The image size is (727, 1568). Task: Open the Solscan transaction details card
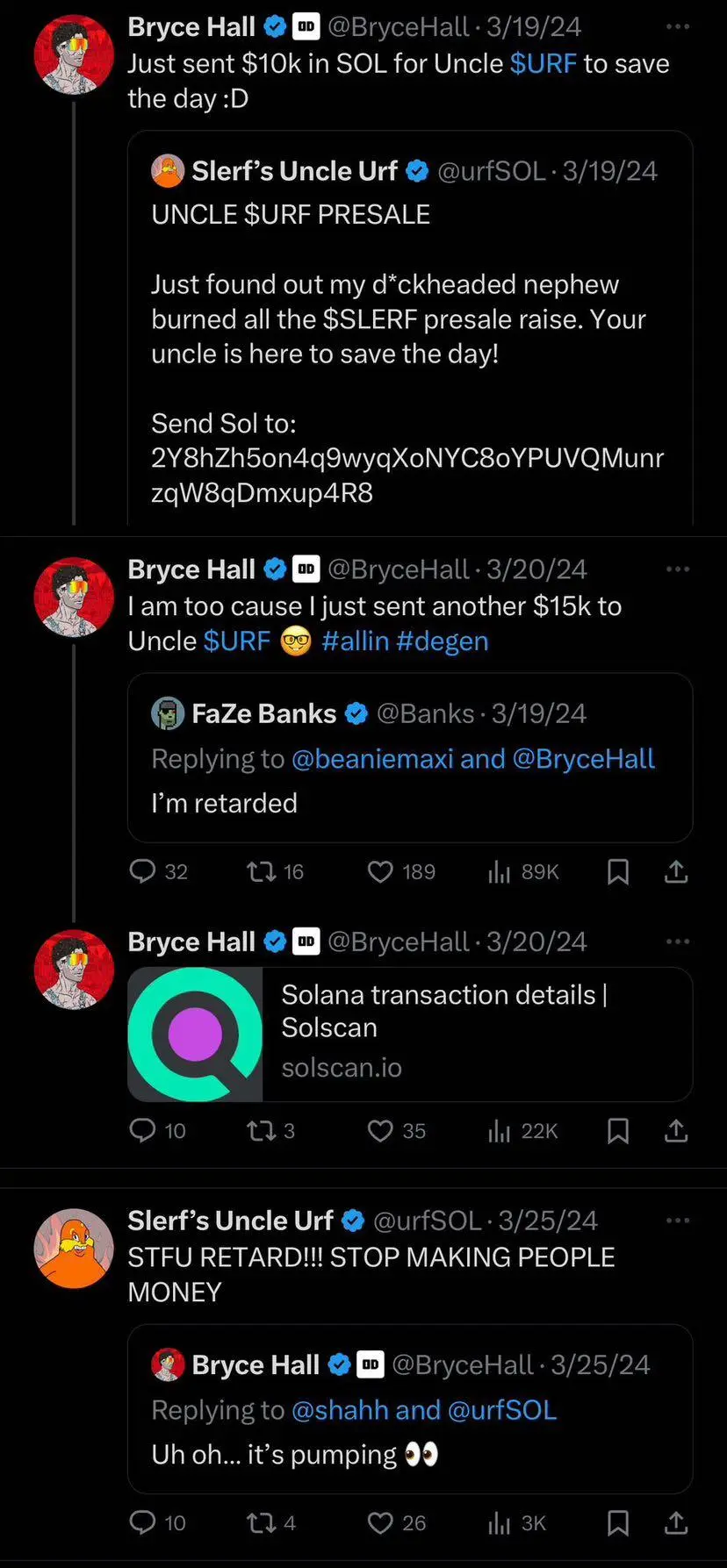tap(410, 1035)
